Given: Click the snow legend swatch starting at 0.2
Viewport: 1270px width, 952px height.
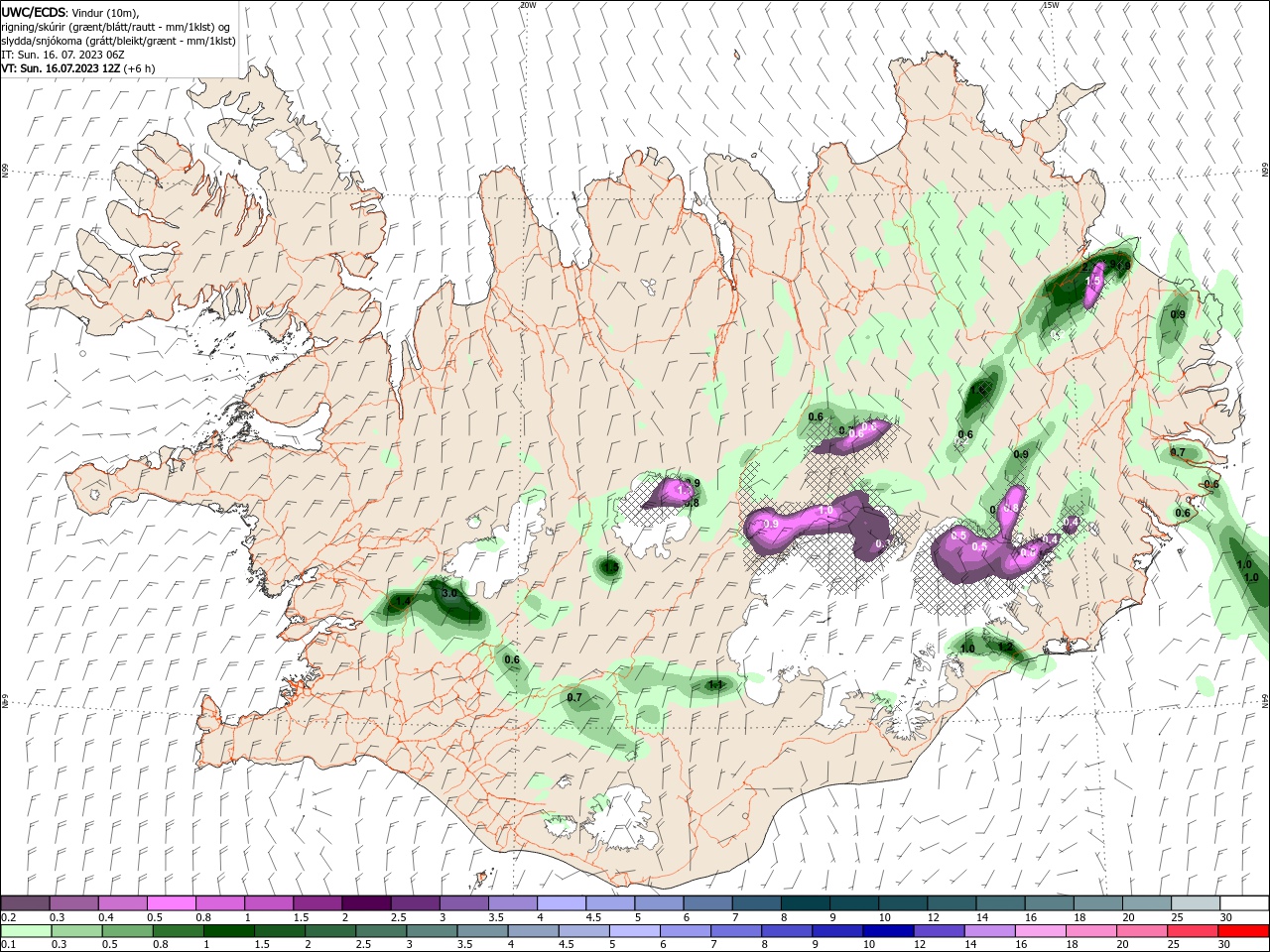Looking at the screenshot, I should point(25,903).
